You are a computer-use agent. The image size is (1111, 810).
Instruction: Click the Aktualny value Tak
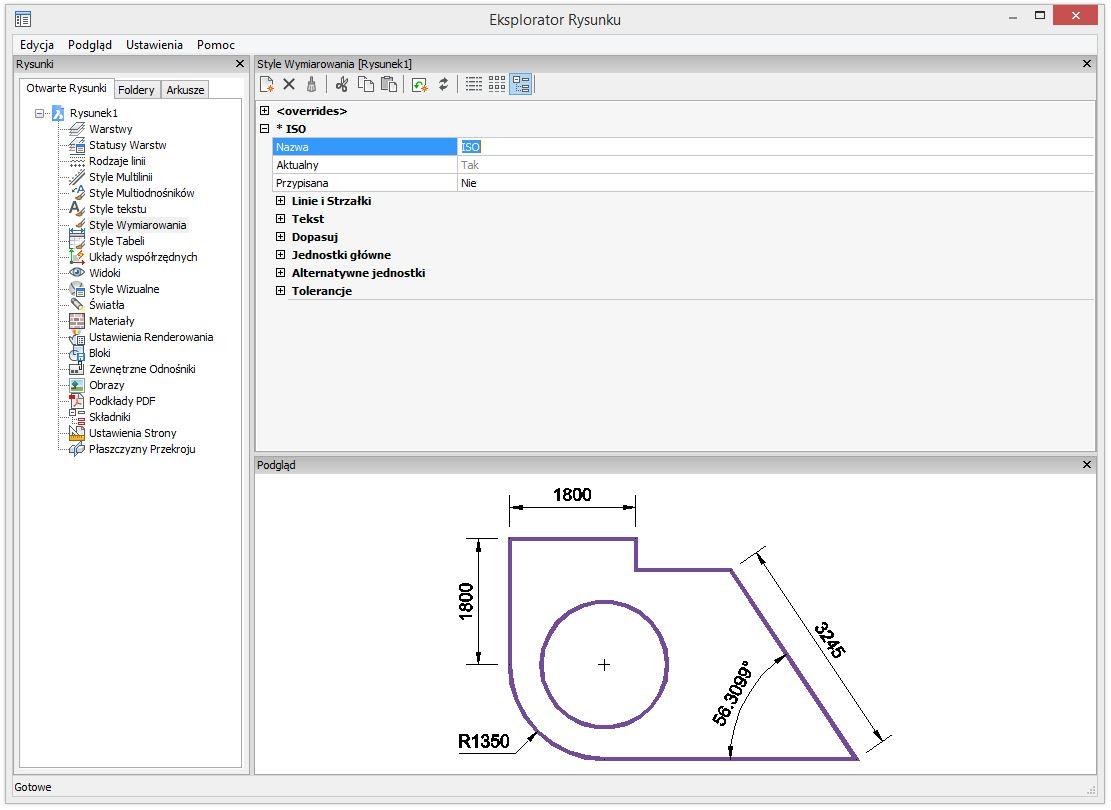(775, 165)
